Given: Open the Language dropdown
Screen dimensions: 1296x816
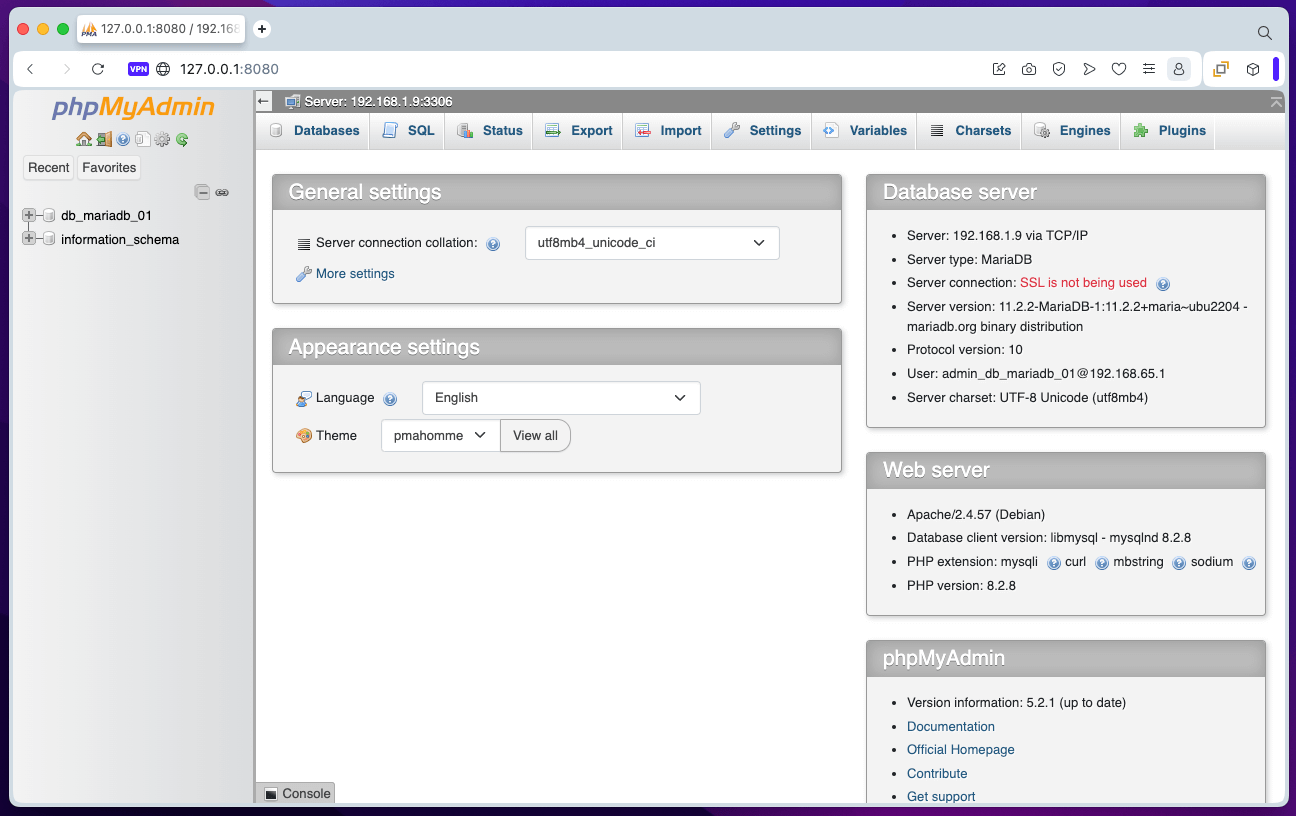Looking at the screenshot, I should (x=560, y=398).
